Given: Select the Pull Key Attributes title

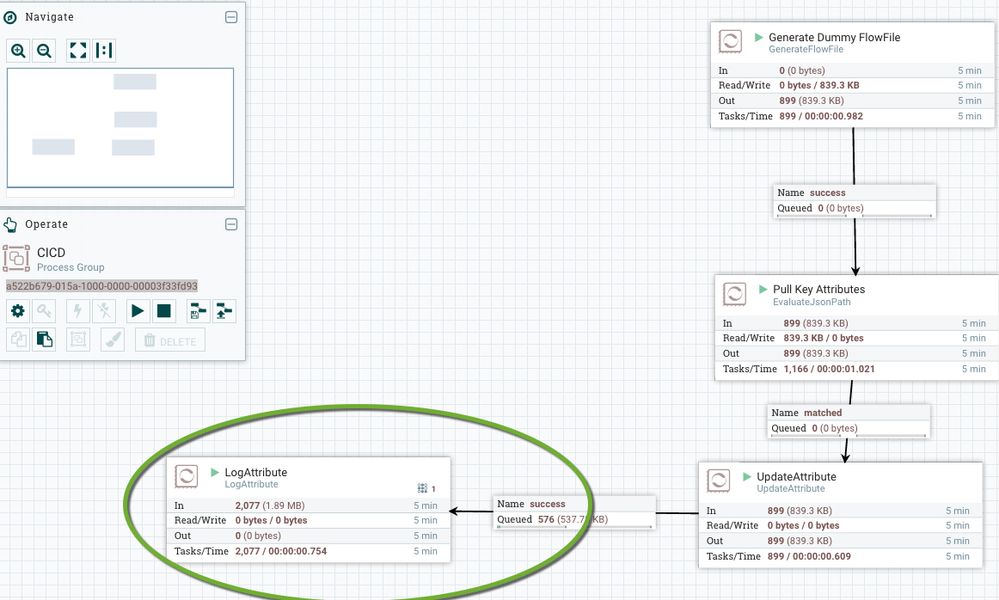Looking at the screenshot, I should 819,289.
